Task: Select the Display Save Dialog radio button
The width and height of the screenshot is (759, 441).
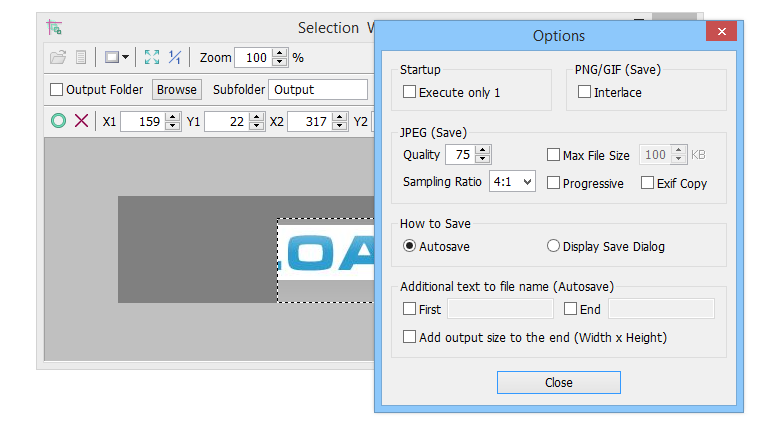Action: pos(553,246)
